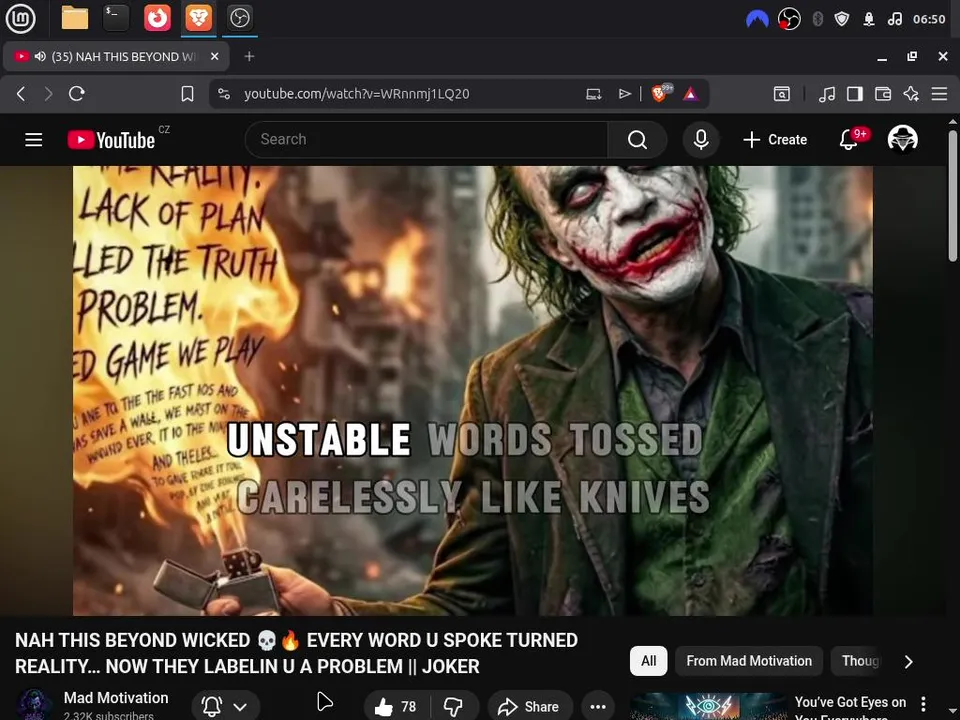
Task: Open the Files folder launcher in panel
Action: coord(75,18)
